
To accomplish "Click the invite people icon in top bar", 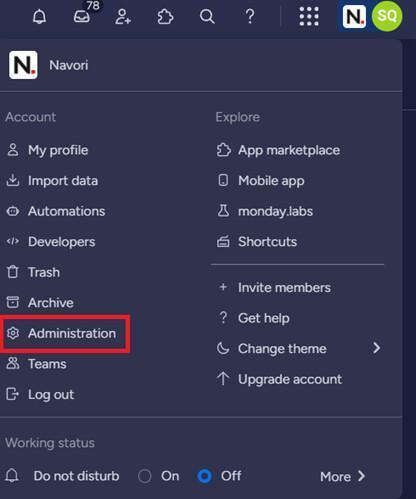I will (123, 16).
